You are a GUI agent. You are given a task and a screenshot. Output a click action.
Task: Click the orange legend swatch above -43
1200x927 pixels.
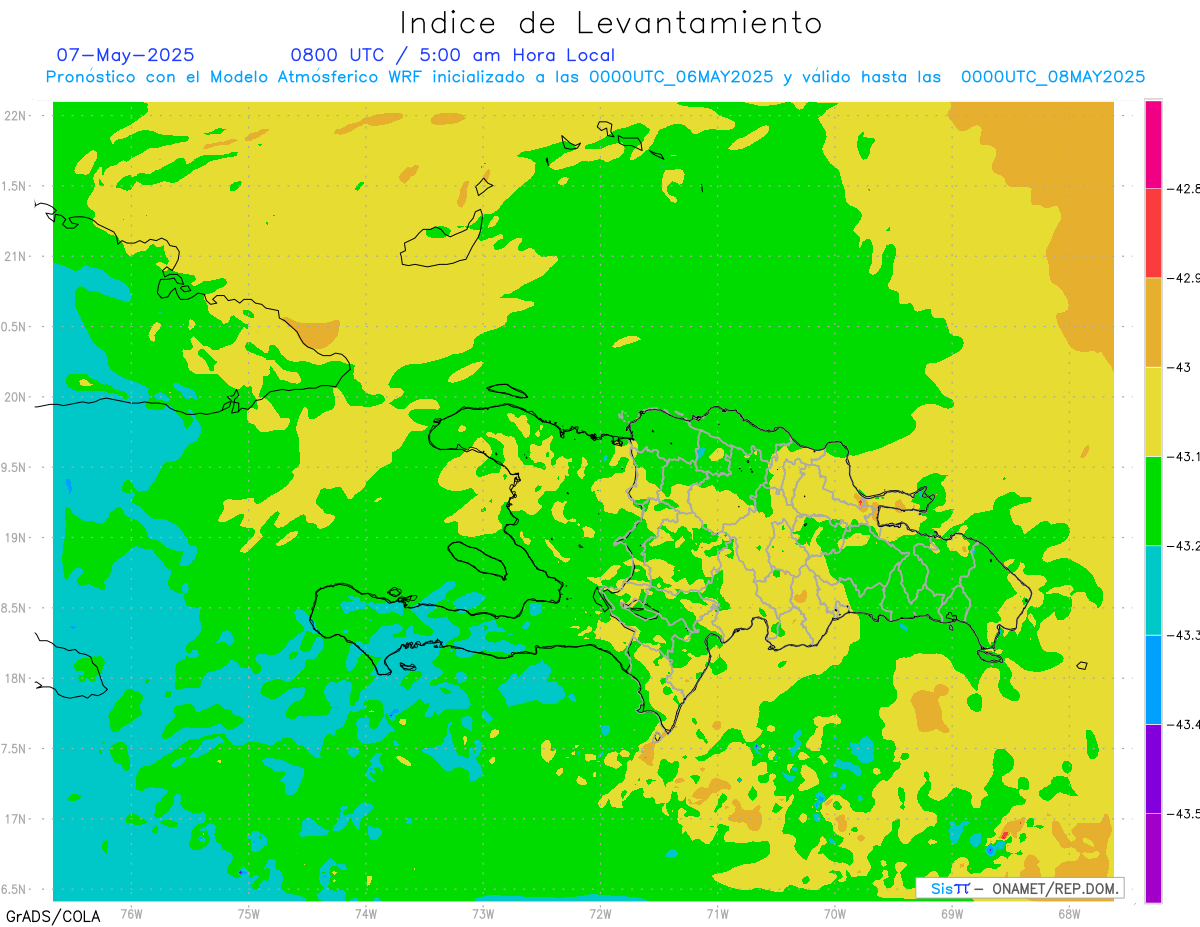pyautogui.click(x=1153, y=322)
